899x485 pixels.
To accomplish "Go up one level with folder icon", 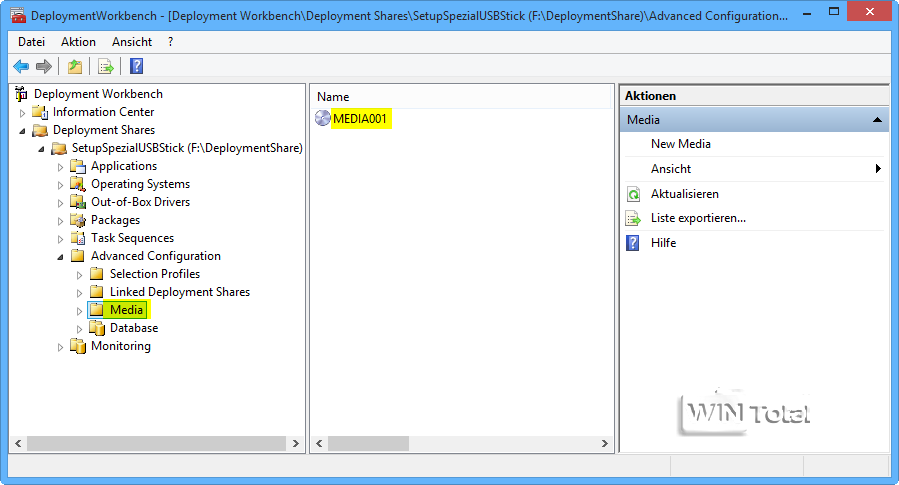I will coord(75,67).
